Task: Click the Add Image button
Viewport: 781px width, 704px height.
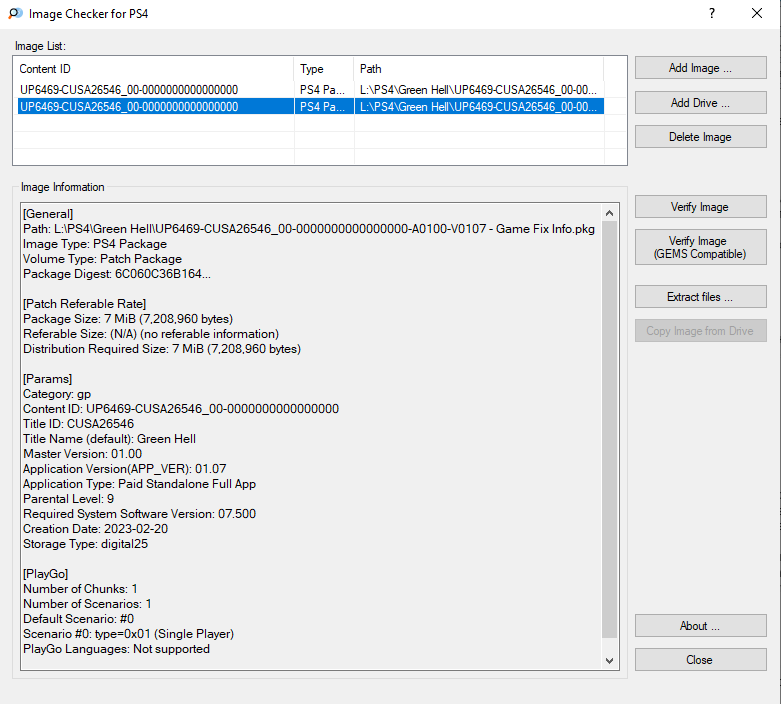Action: point(700,68)
